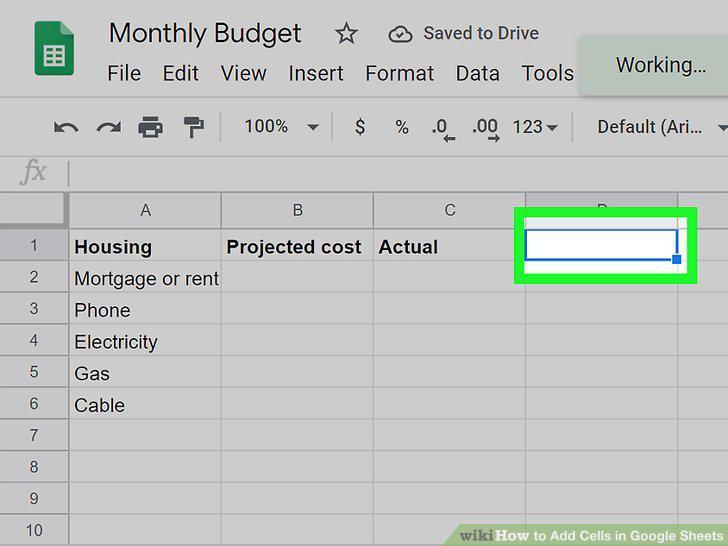Select row 6 header
728x546 pixels.
click(x=34, y=403)
